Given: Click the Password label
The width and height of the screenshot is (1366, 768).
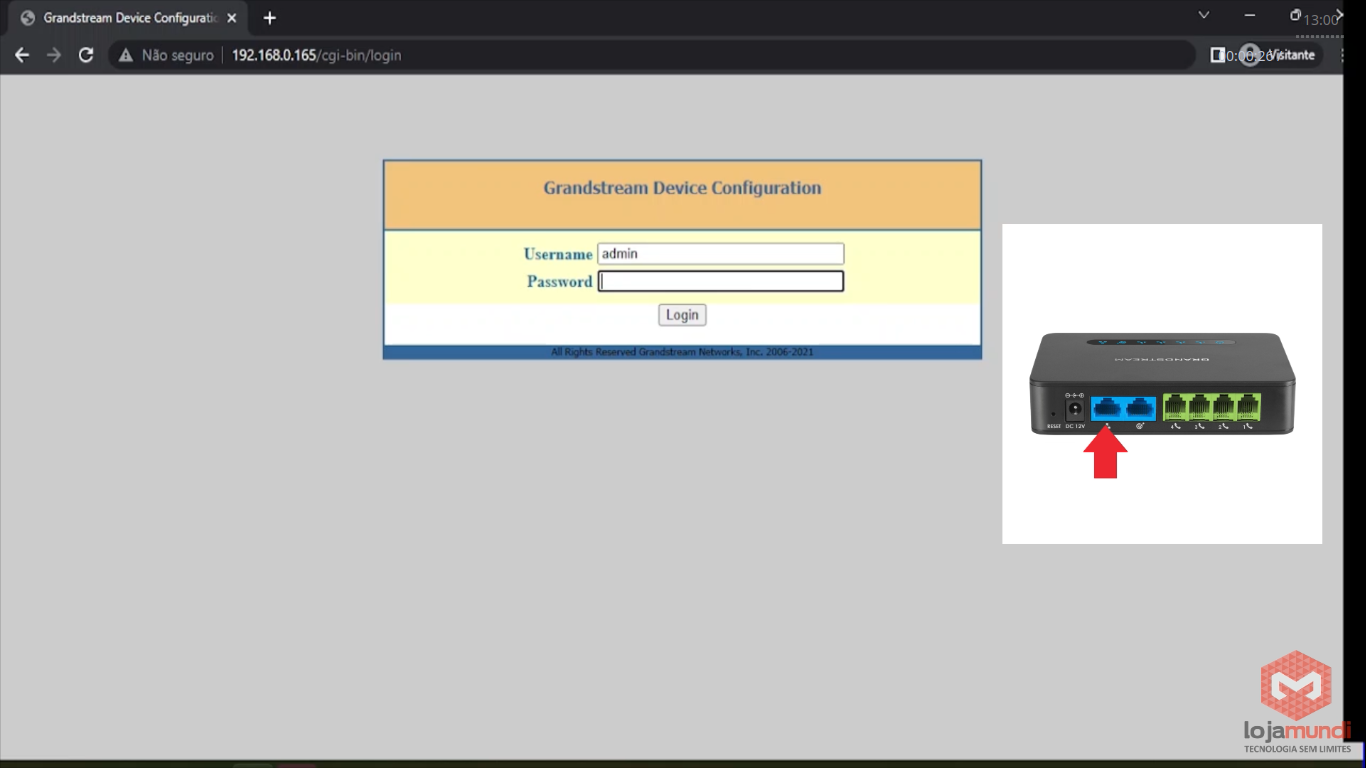Looking at the screenshot, I should click(x=560, y=282).
